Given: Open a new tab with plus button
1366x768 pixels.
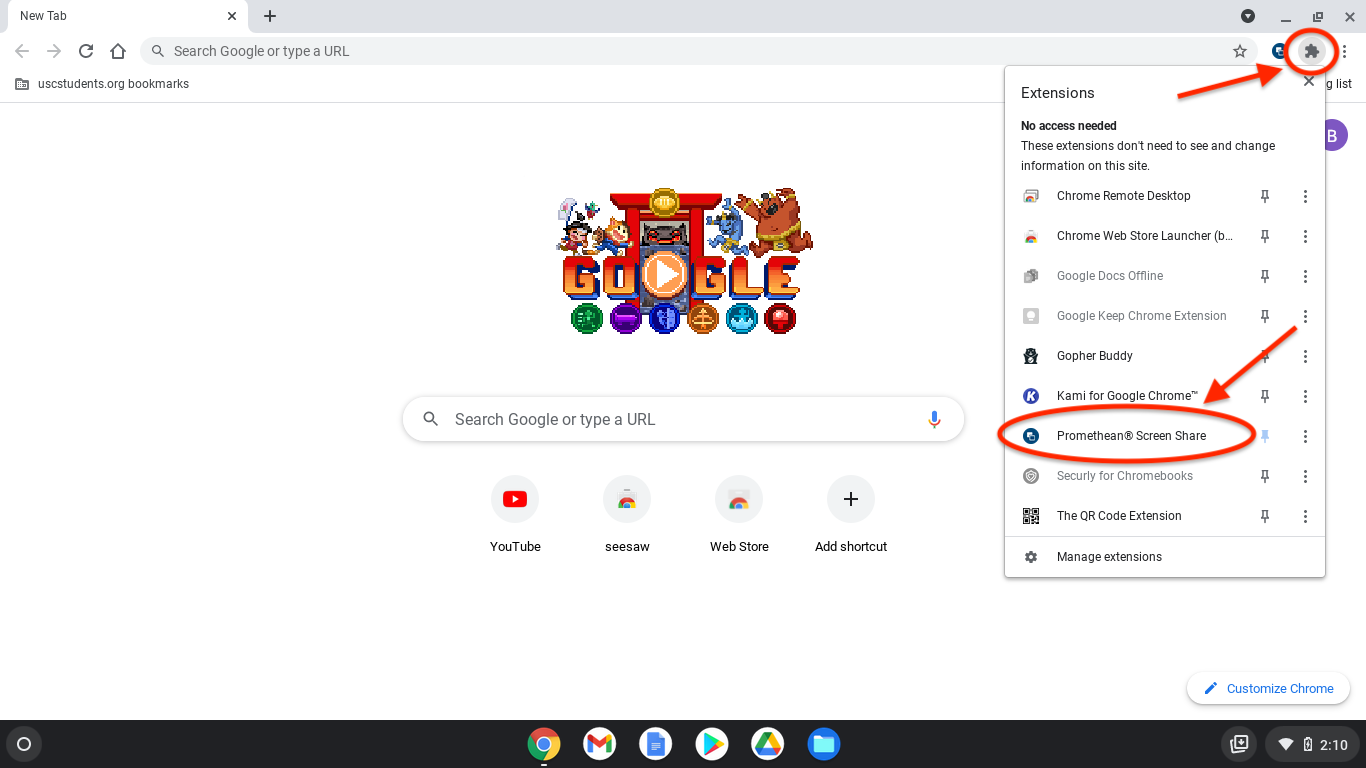Looking at the screenshot, I should click(x=270, y=16).
